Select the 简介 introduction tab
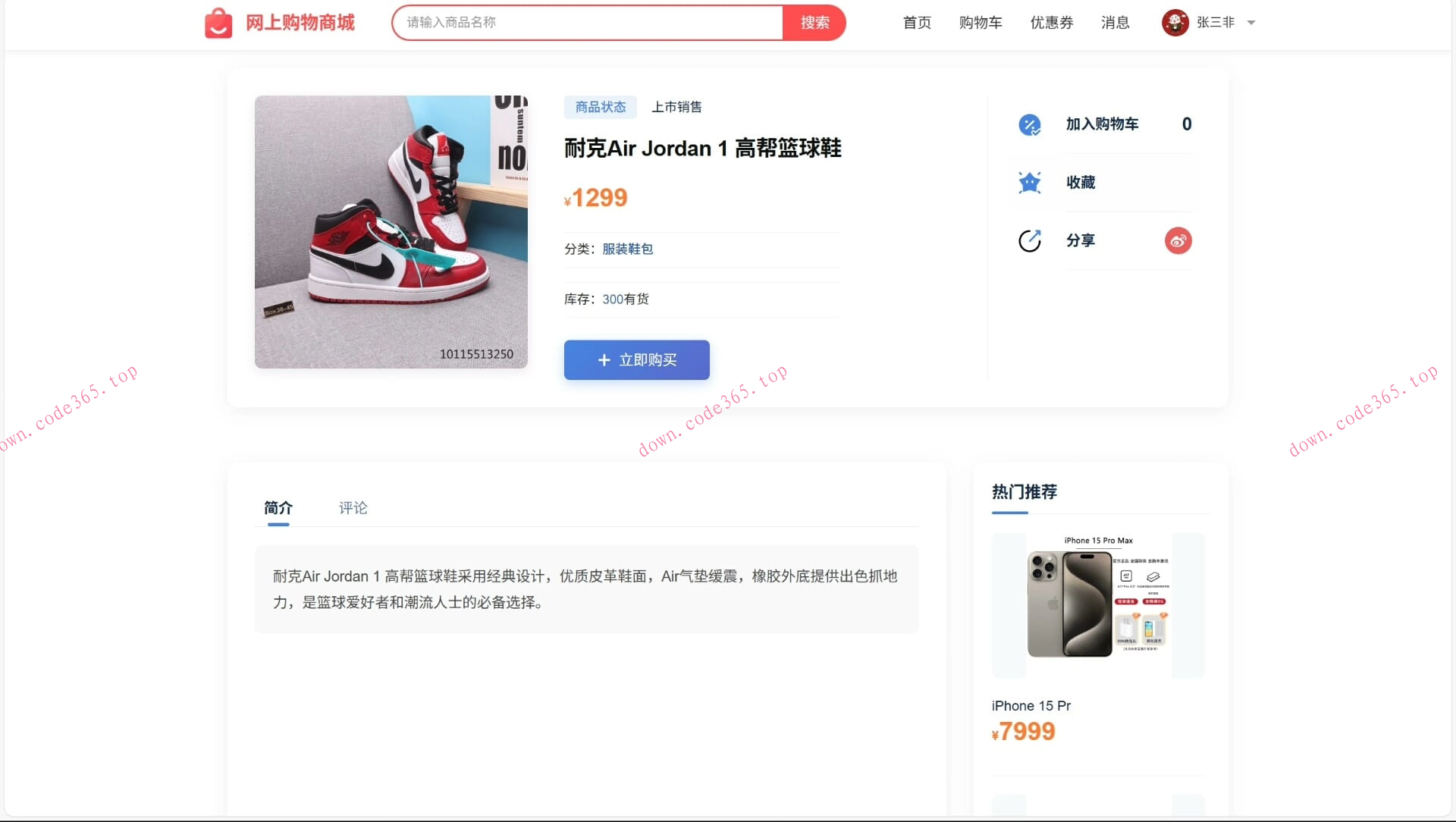This screenshot has width=1456, height=822. click(278, 508)
